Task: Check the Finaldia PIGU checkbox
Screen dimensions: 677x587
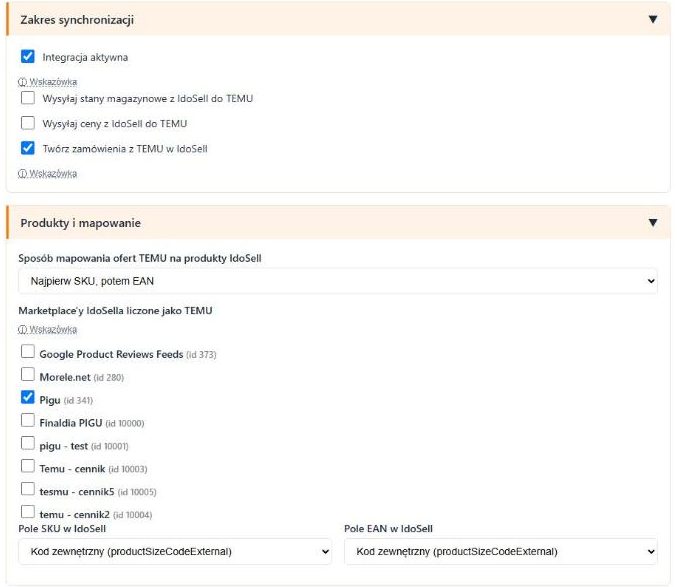Action: (28, 420)
